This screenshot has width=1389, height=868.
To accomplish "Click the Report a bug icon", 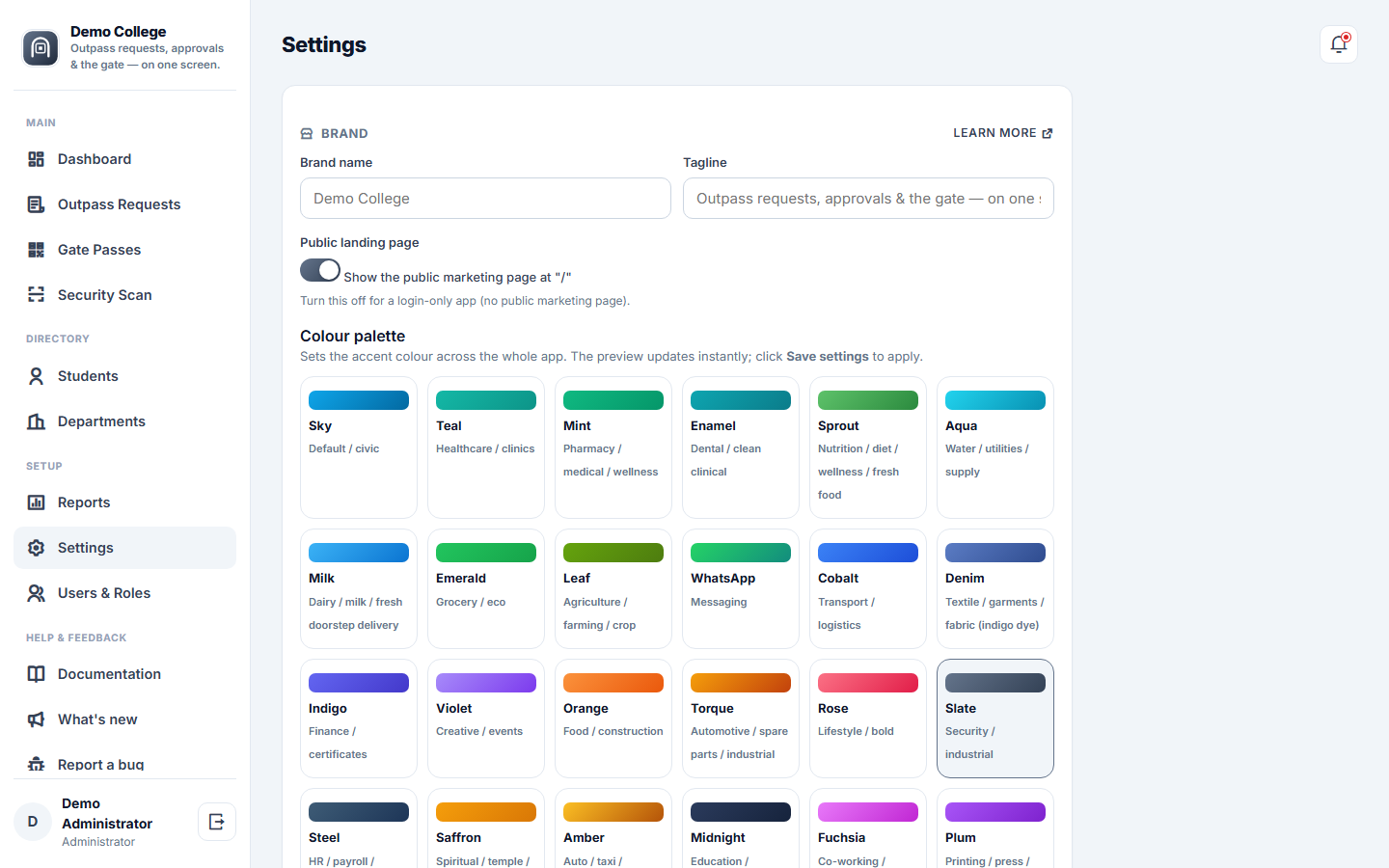I will pos(37,764).
